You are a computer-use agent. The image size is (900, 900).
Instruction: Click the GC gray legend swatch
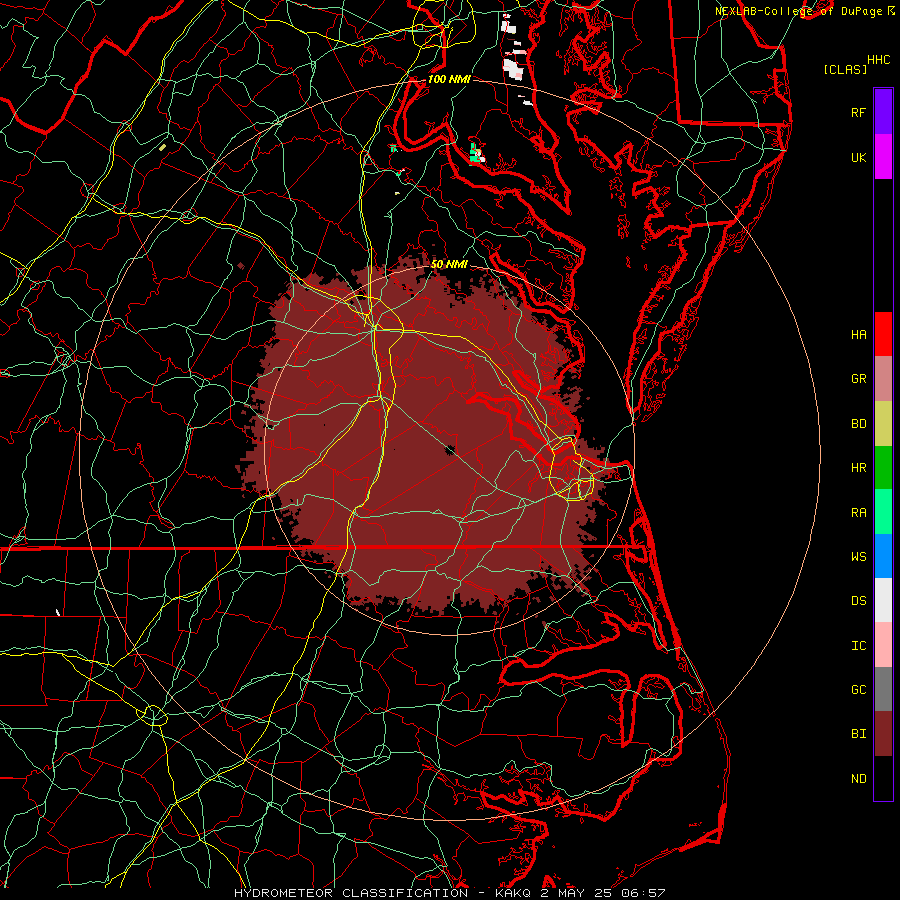(883, 689)
